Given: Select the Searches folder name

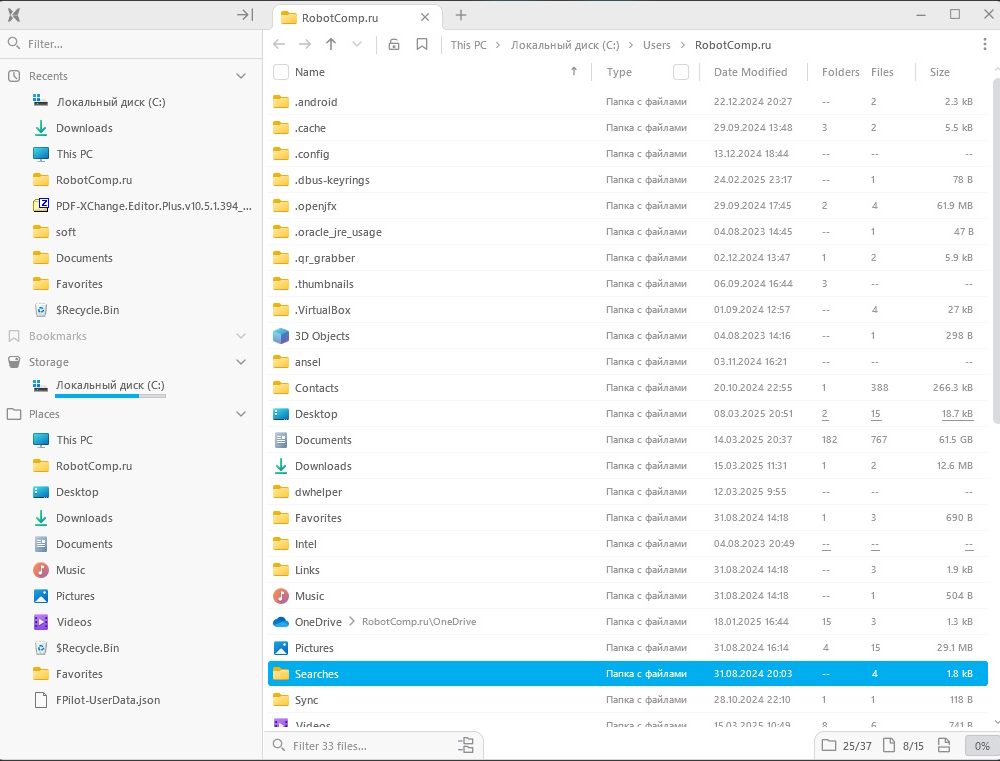Looking at the screenshot, I should coord(316,674).
